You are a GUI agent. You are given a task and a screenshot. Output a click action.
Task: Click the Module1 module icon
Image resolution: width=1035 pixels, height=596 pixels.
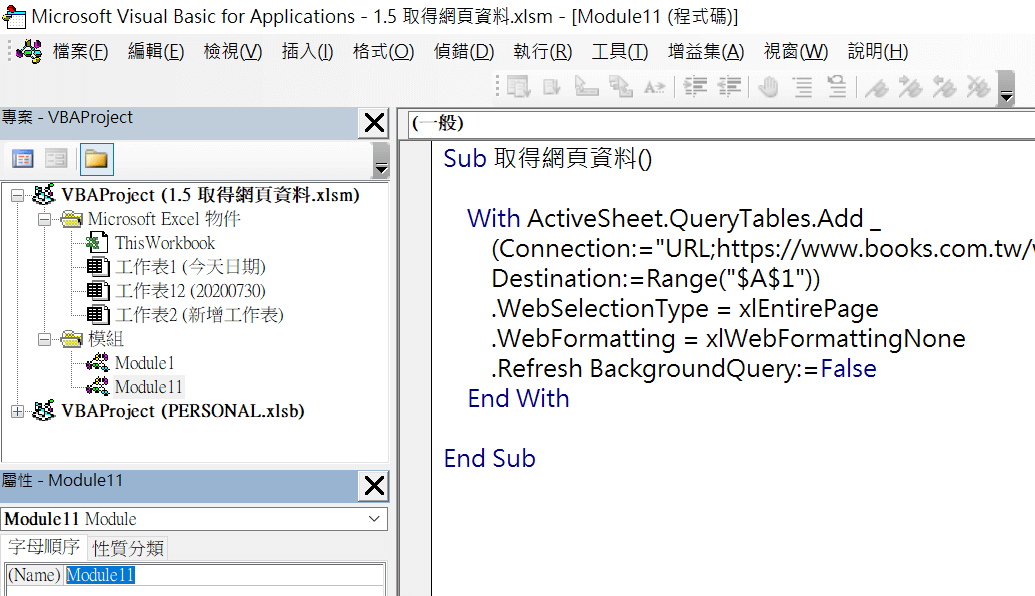click(98, 363)
